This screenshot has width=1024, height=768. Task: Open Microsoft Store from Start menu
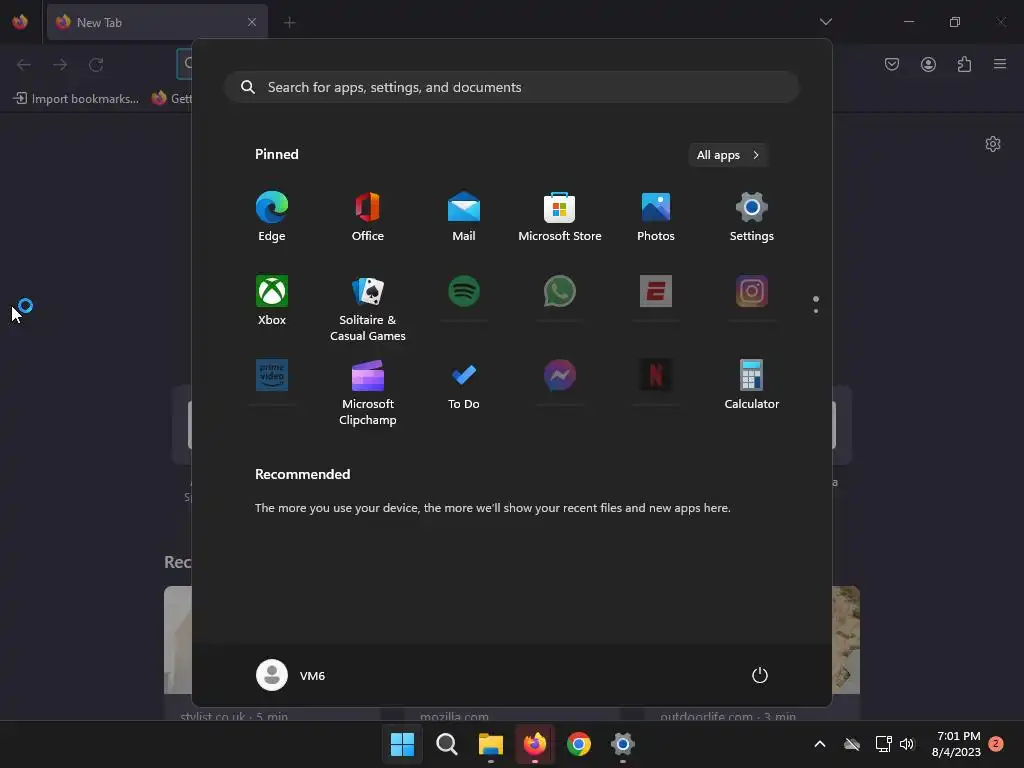pyautogui.click(x=560, y=217)
